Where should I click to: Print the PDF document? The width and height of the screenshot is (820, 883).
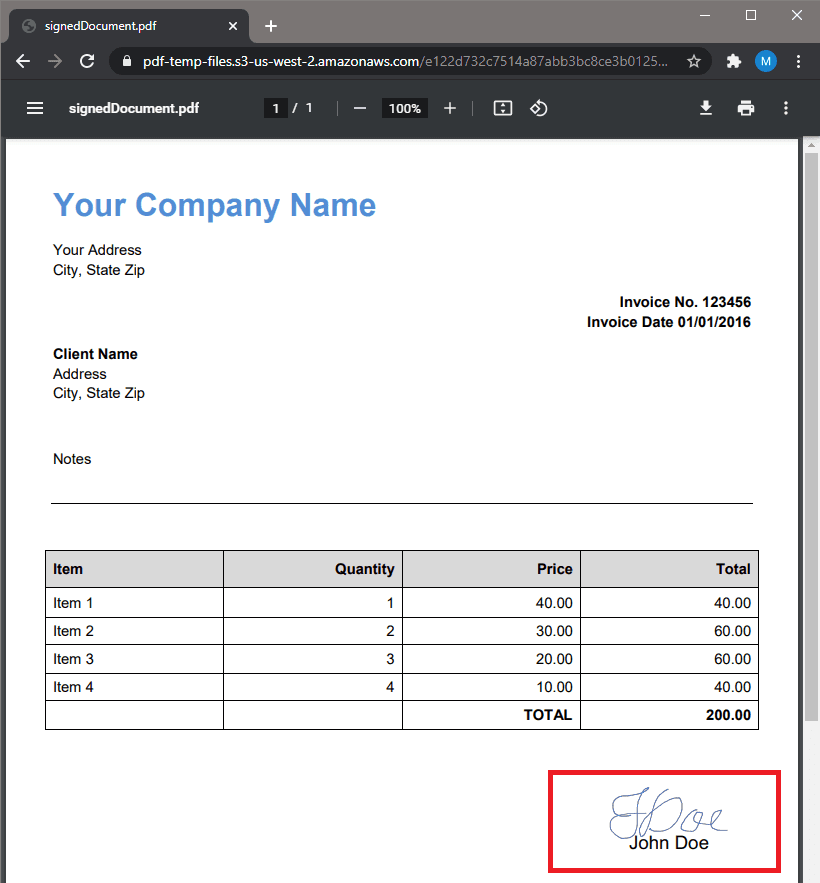pos(746,108)
